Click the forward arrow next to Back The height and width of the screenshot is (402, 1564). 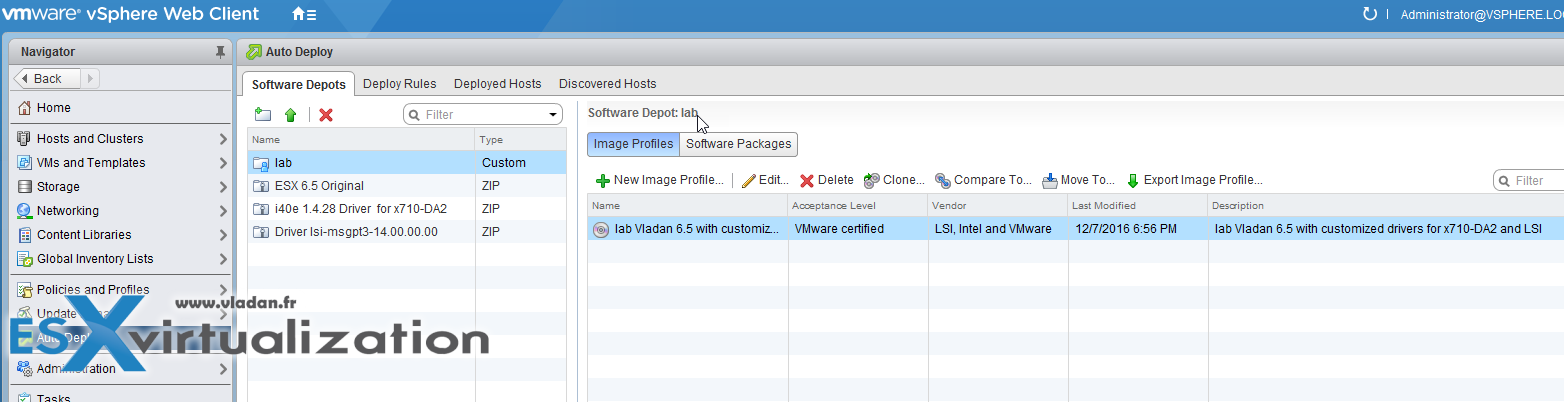tap(88, 78)
